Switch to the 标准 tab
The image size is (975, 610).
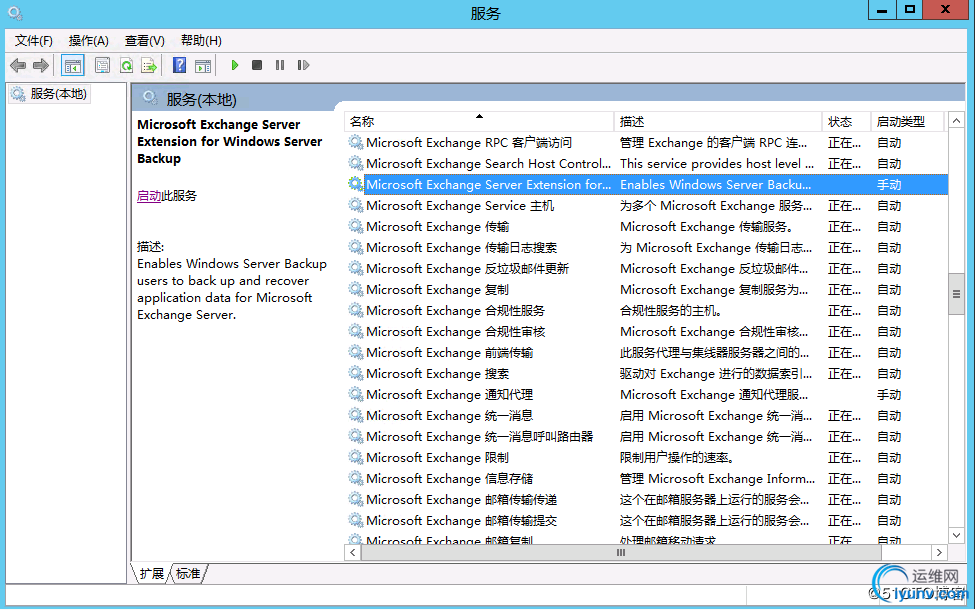[188, 573]
